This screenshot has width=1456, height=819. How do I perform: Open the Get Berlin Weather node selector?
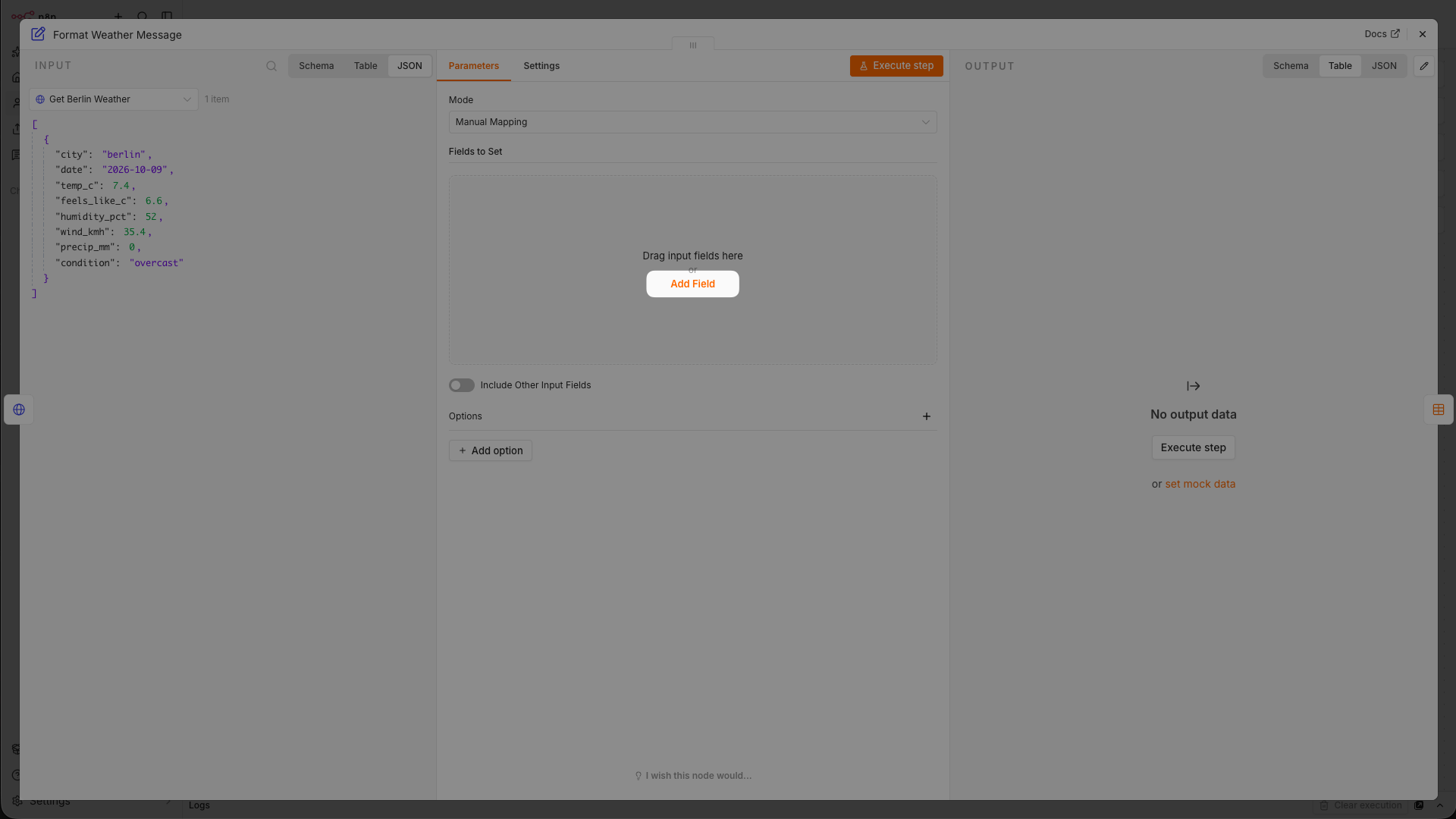(x=114, y=99)
